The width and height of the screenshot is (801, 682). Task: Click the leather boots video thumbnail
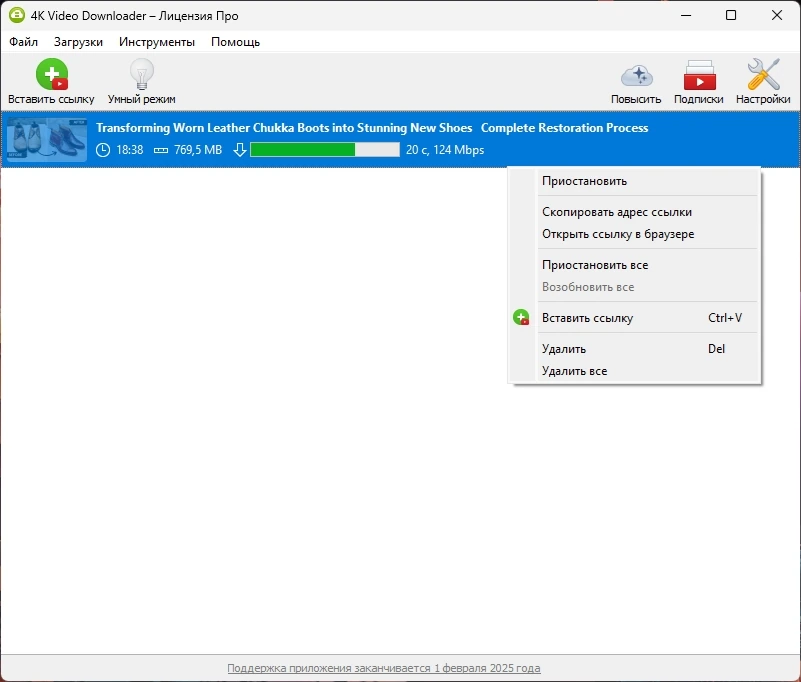point(47,139)
